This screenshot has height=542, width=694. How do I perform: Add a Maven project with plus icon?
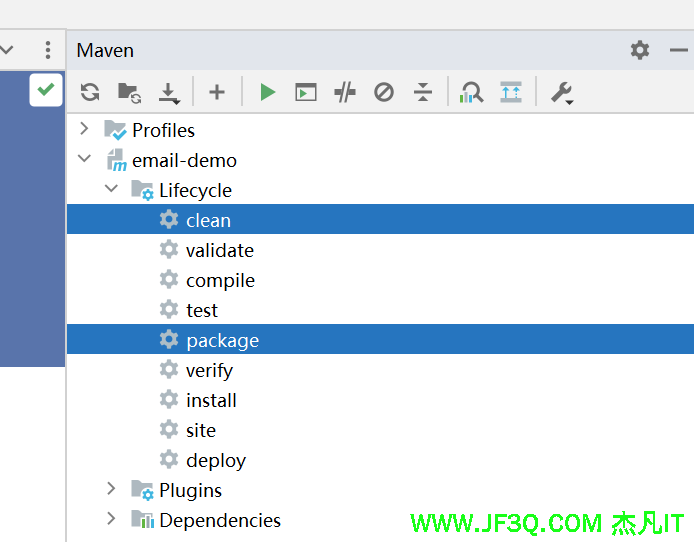click(217, 93)
